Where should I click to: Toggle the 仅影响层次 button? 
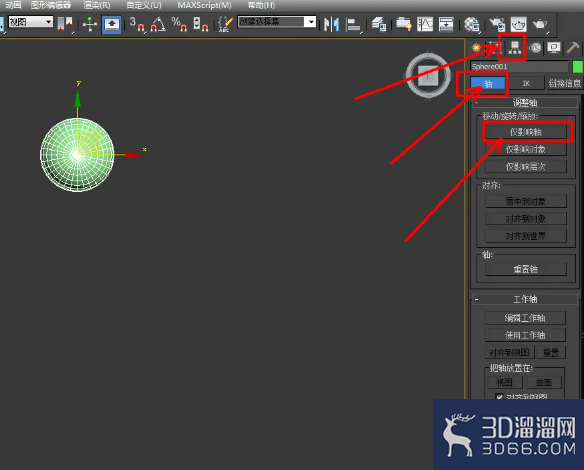click(526, 166)
